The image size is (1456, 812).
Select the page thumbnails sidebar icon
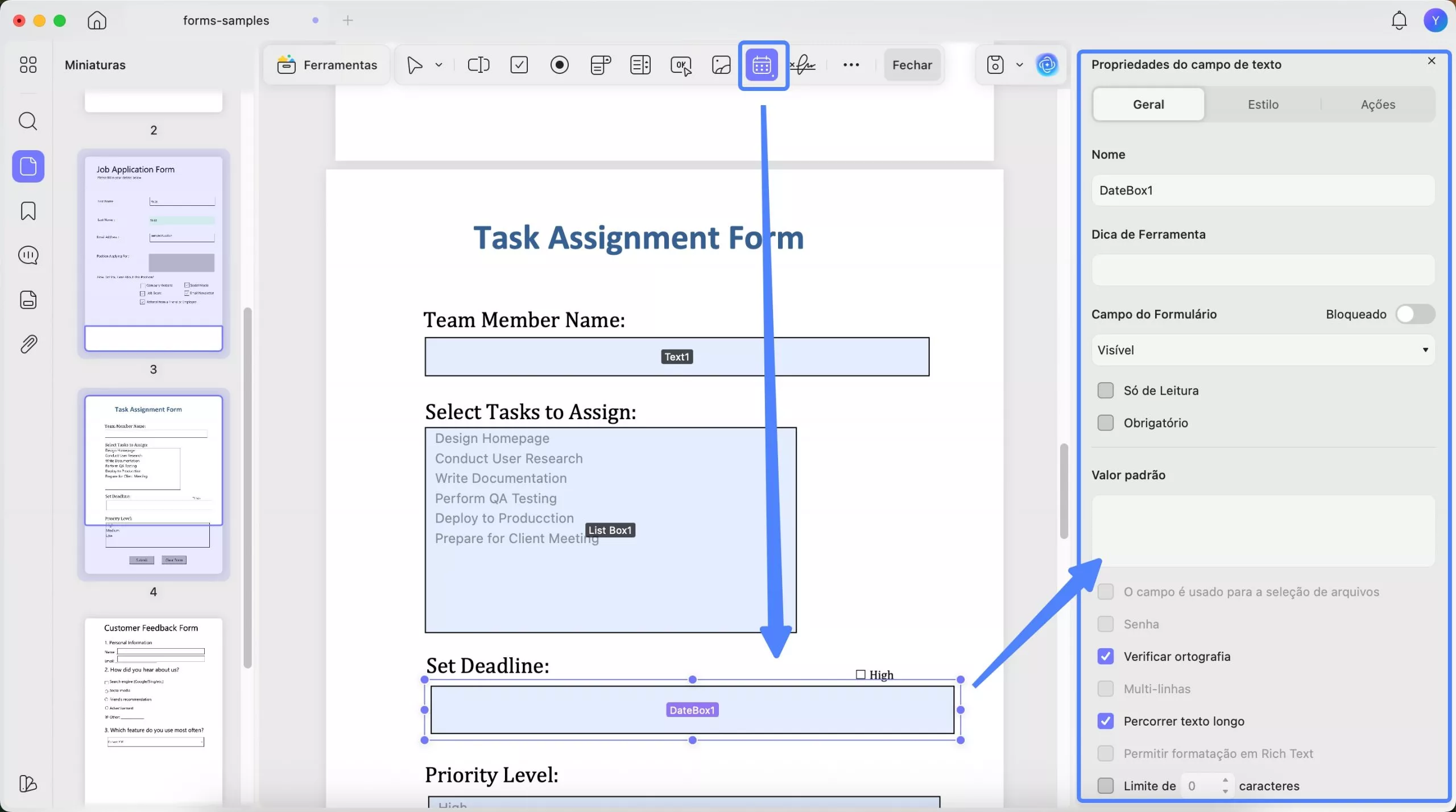click(x=28, y=167)
